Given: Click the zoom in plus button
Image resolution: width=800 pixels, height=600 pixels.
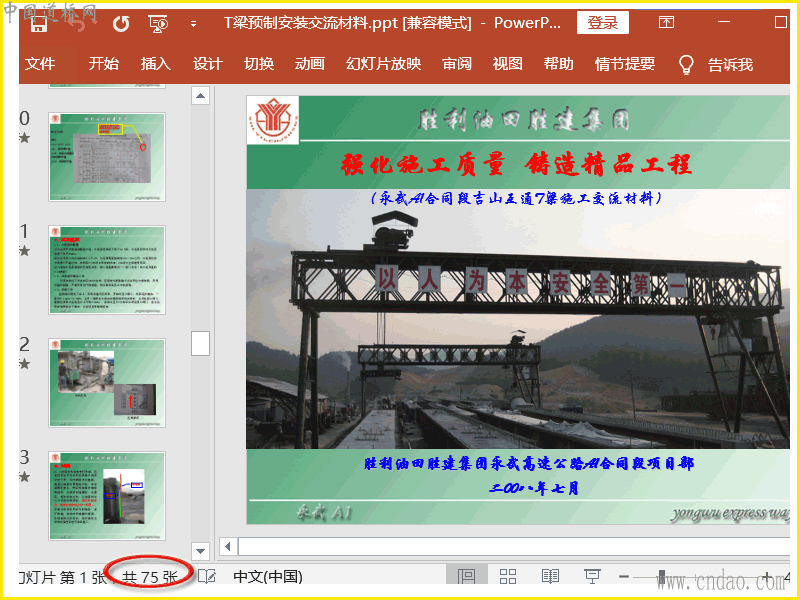Looking at the screenshot, I should 767,577.
